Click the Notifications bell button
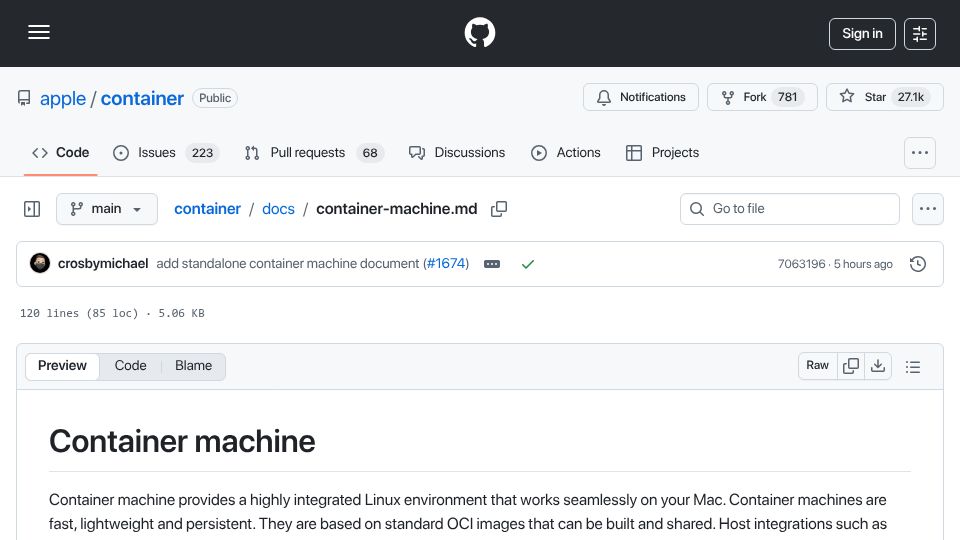The width and height of the screenshot is (960, 540). 640,97
